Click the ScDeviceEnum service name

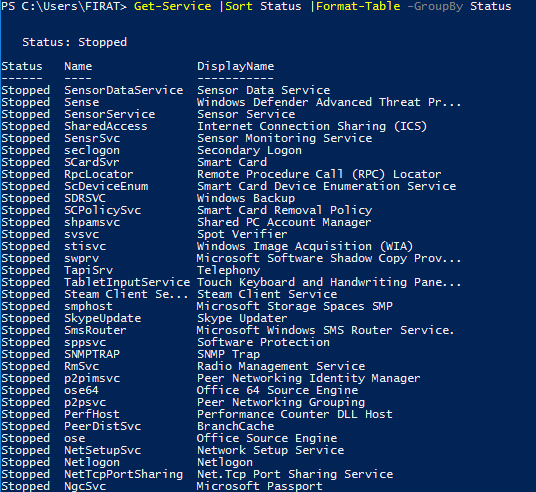pyautogui.click(x=106, y=186)
